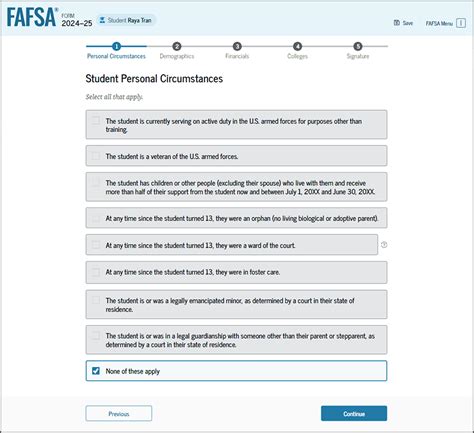Select step 2 Demographics circle
474x433 pixels.
tap(177, 46)
